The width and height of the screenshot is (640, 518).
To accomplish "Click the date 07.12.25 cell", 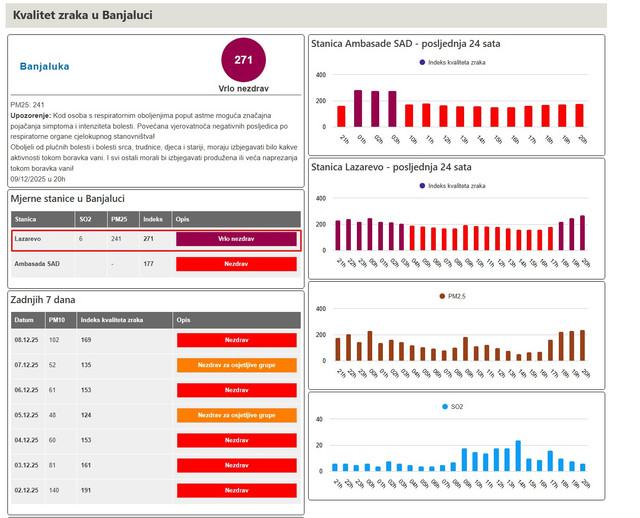I will coord(27,365).
